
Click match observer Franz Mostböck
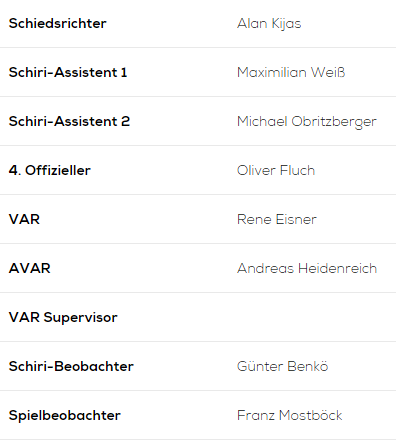click(290, 415)
